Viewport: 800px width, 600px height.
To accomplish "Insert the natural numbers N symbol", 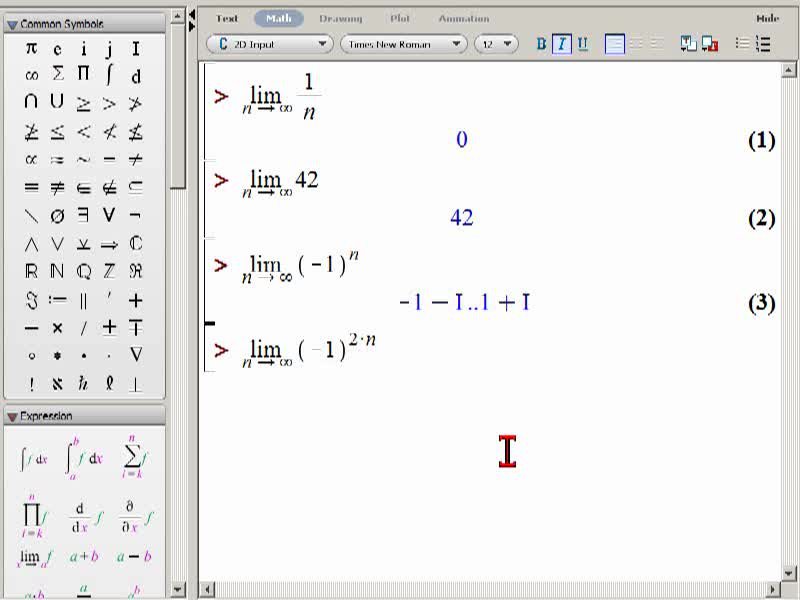I will (57, 271).
